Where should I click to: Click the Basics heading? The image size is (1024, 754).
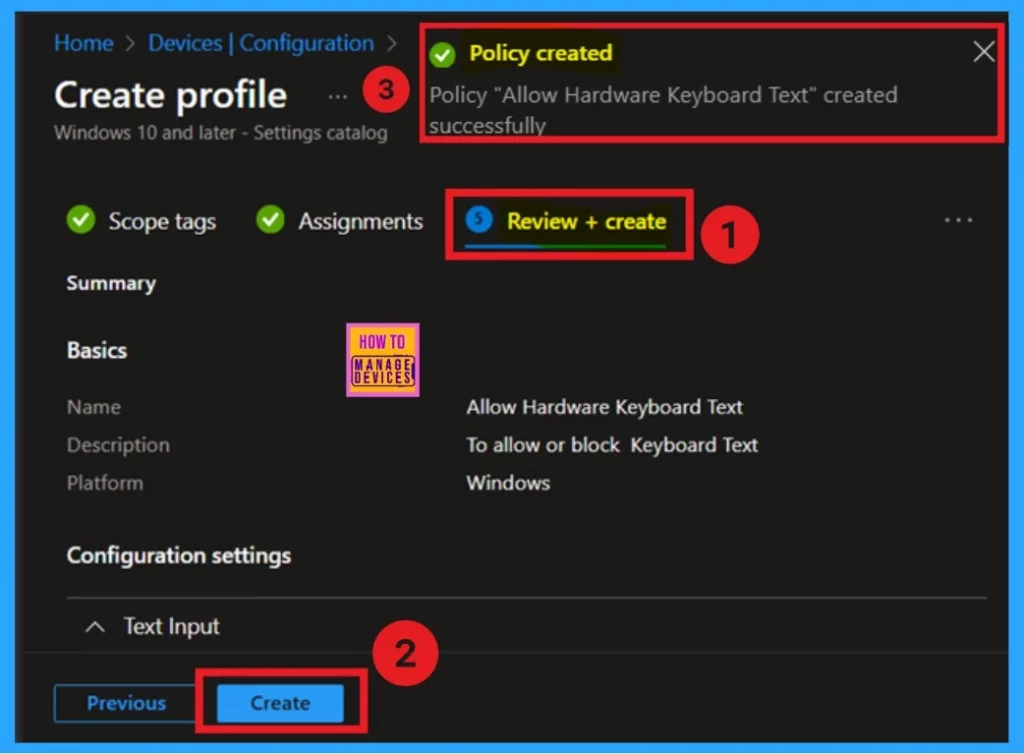[x=97, y=351]
